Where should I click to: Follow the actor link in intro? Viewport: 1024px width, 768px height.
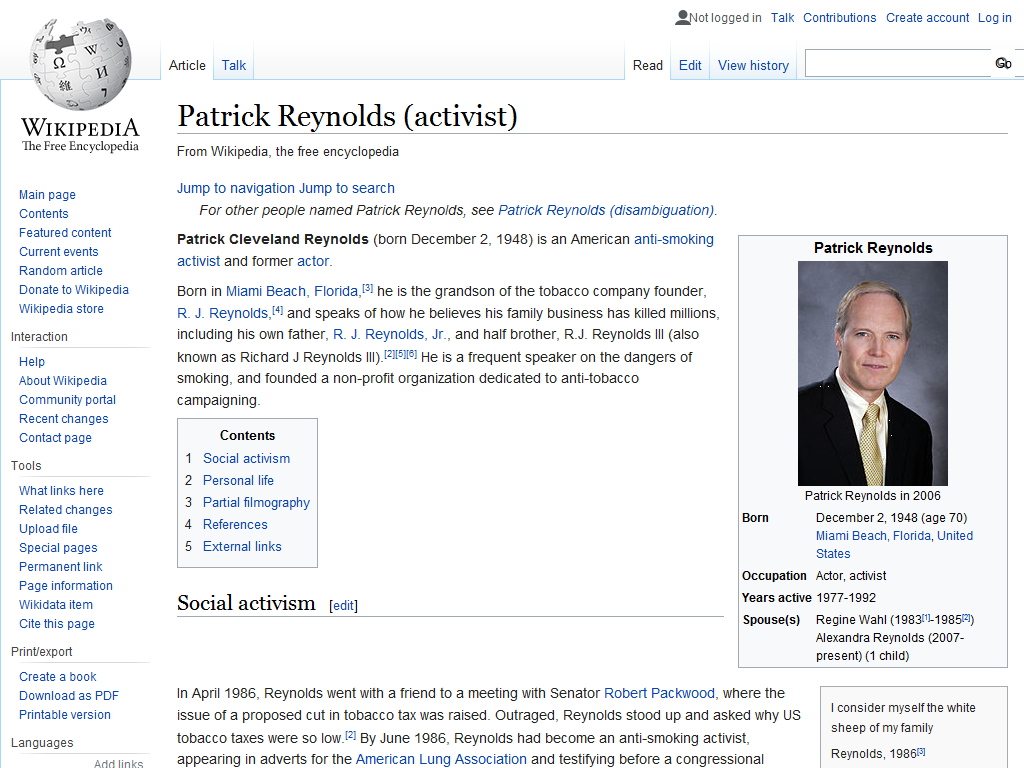click(313, 261)
